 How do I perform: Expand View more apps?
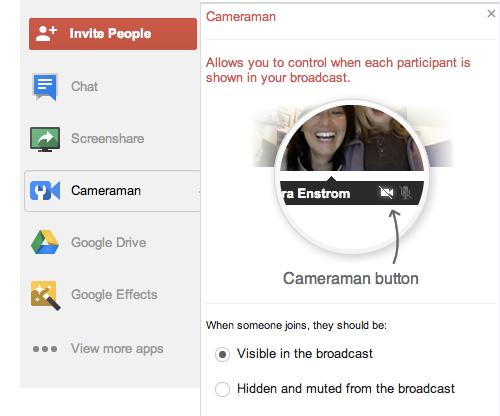[117, 349]
